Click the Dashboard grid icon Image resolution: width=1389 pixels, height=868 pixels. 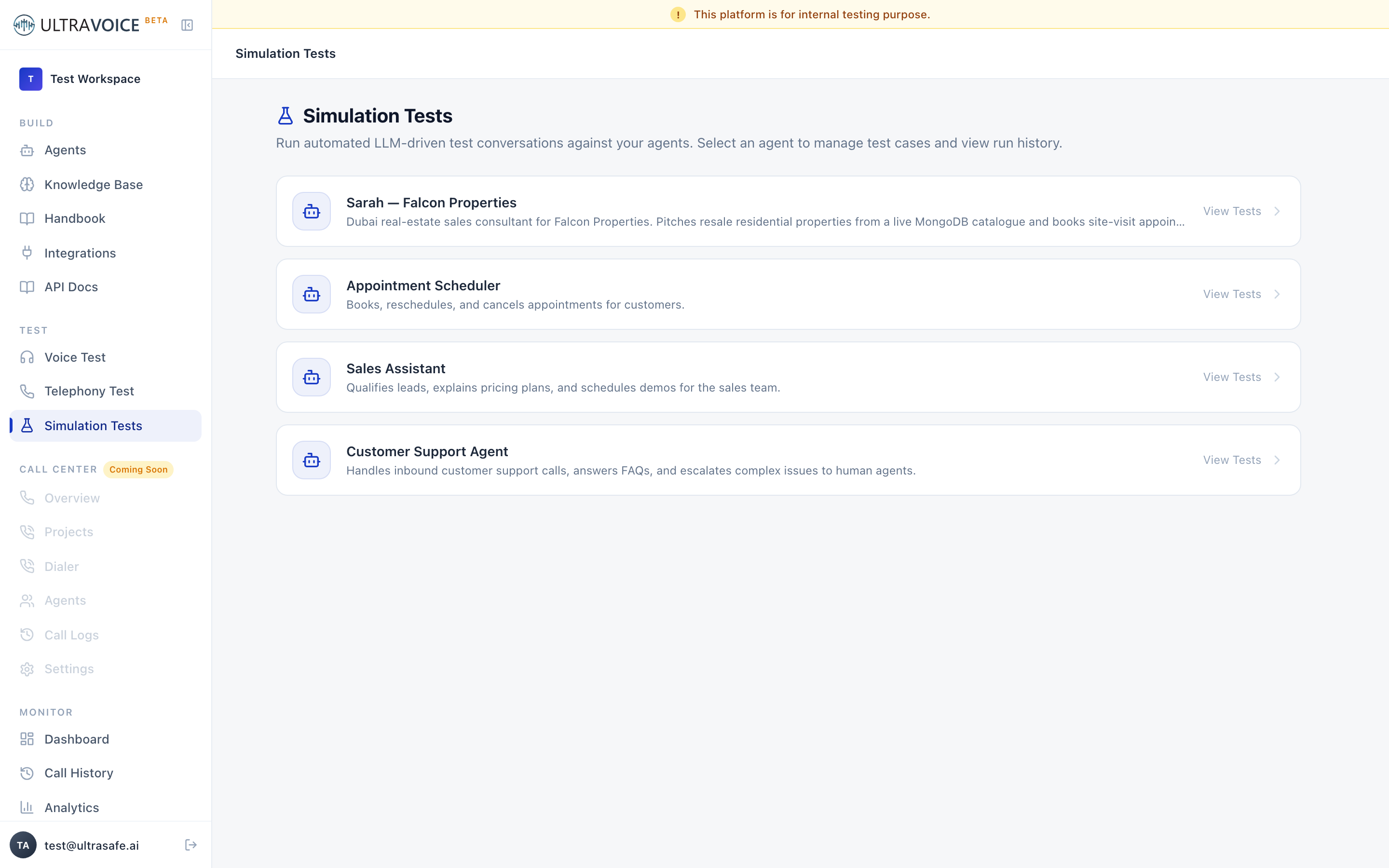tap(27, 739)
